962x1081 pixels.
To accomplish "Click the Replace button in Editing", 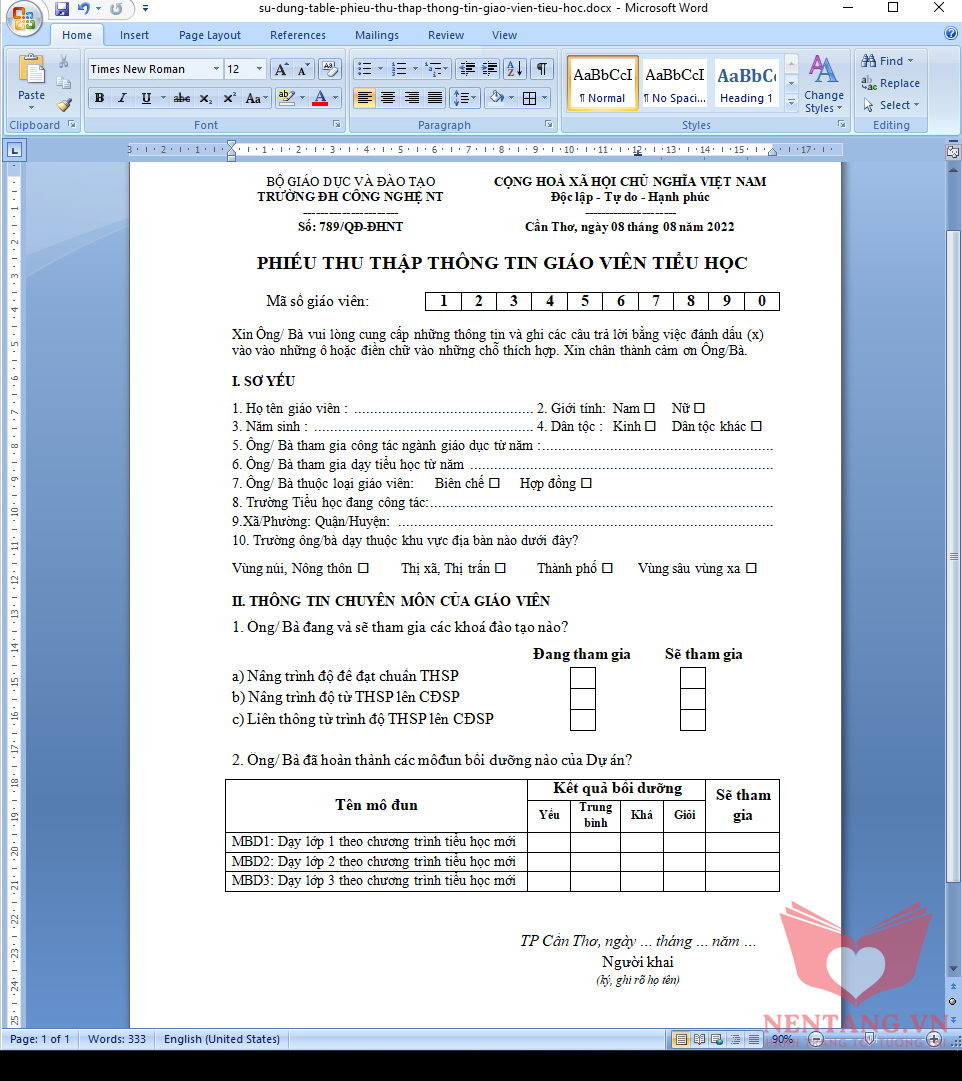I will coord(891,83).
